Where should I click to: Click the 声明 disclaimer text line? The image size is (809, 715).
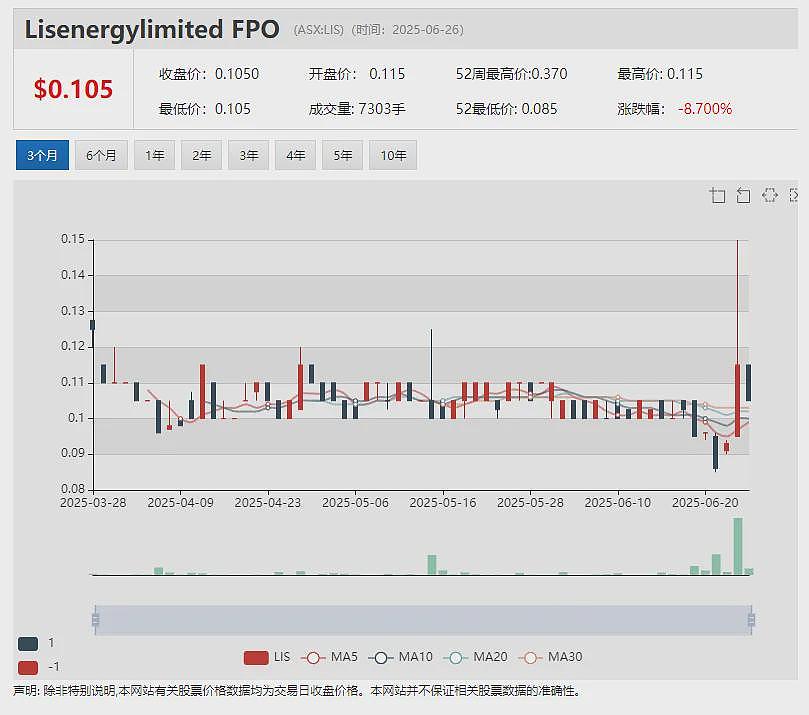296,691
